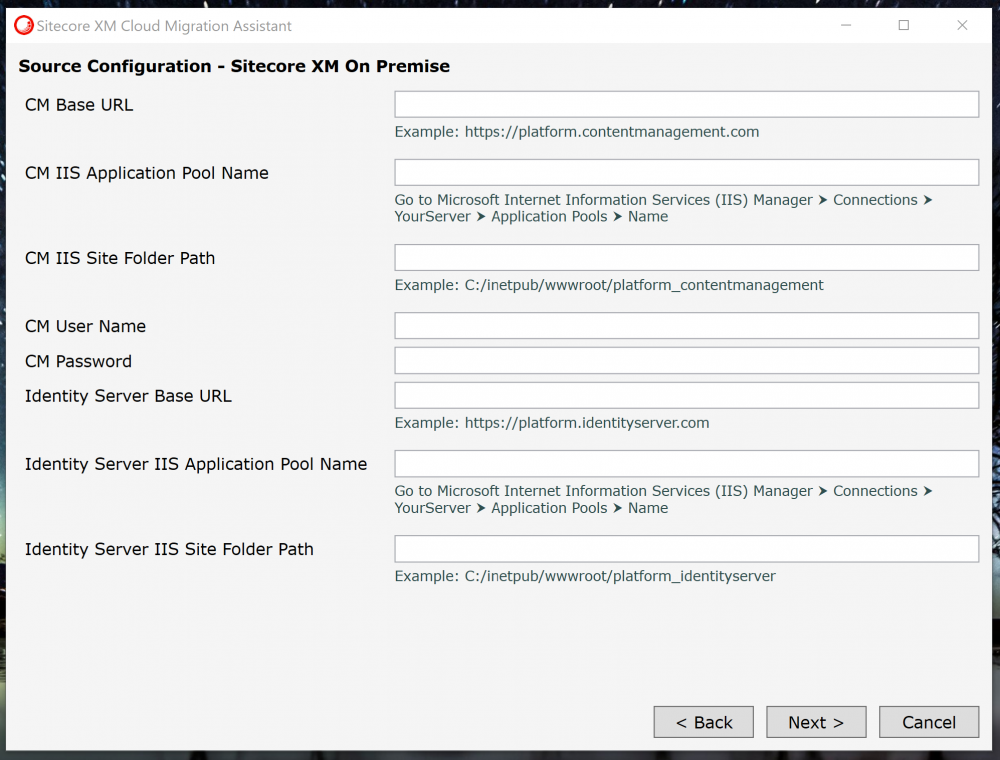Select Identity Server IIS Application Pool Name field
The image size is (1000, 760).
click(x=686, y=464)
